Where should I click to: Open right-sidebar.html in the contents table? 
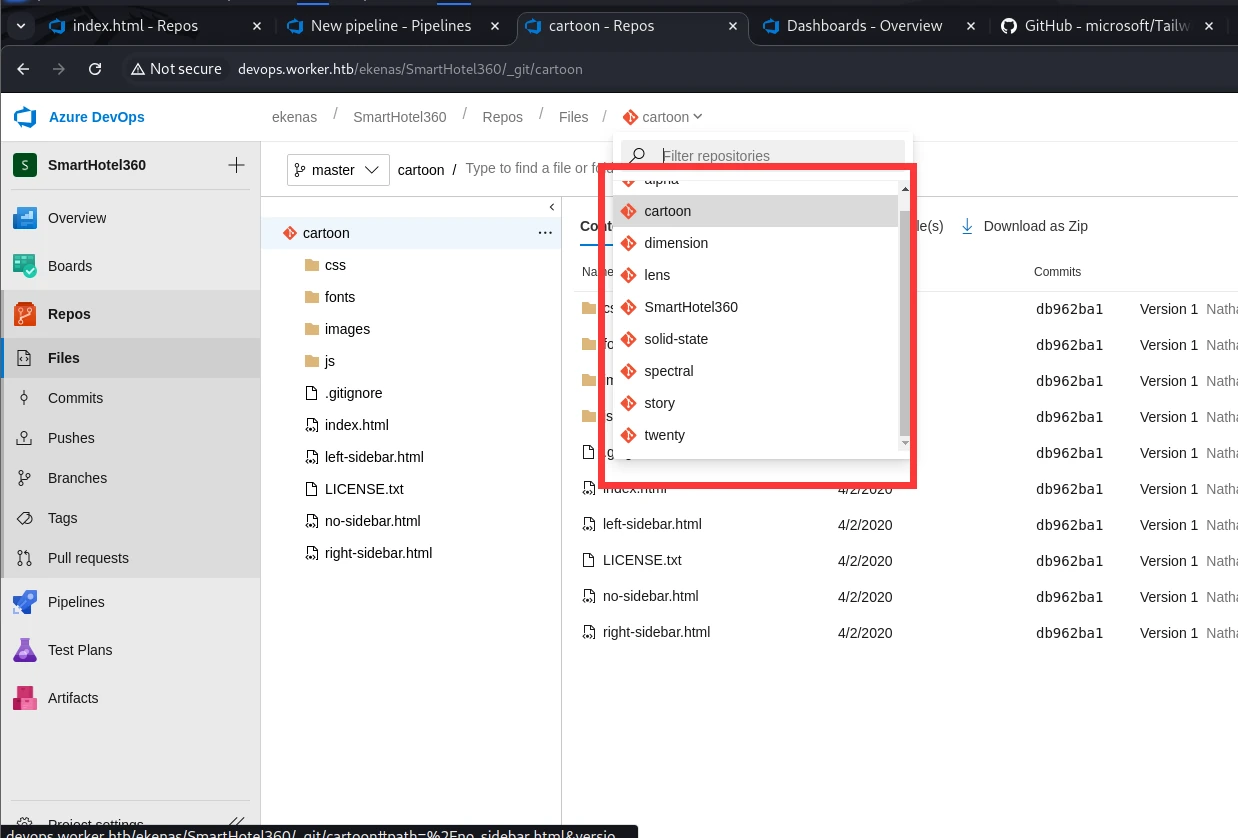click(x=656, y=632)
